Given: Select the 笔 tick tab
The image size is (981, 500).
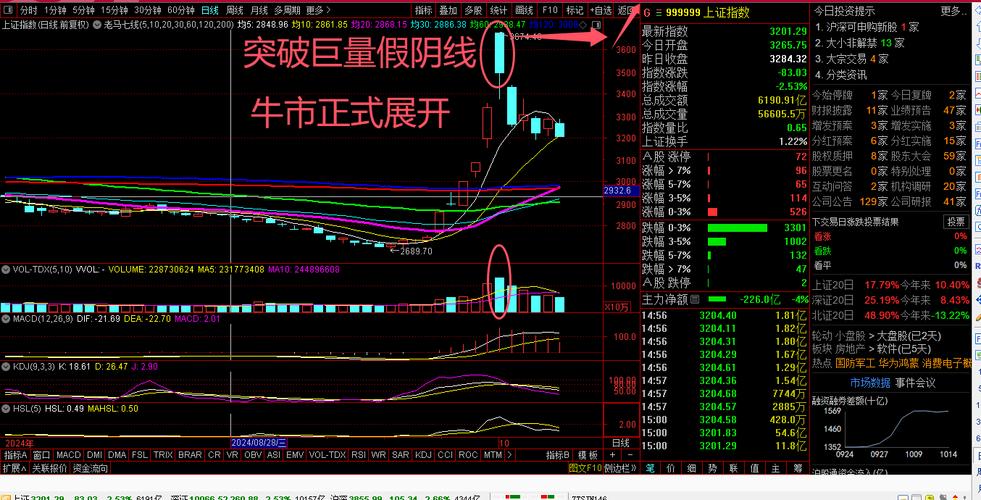Looking at the screenshot, I should coord(651,467).
